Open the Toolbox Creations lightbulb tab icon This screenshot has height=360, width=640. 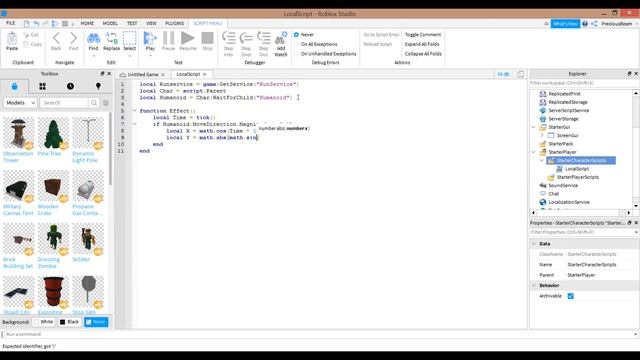click(98, 87)
